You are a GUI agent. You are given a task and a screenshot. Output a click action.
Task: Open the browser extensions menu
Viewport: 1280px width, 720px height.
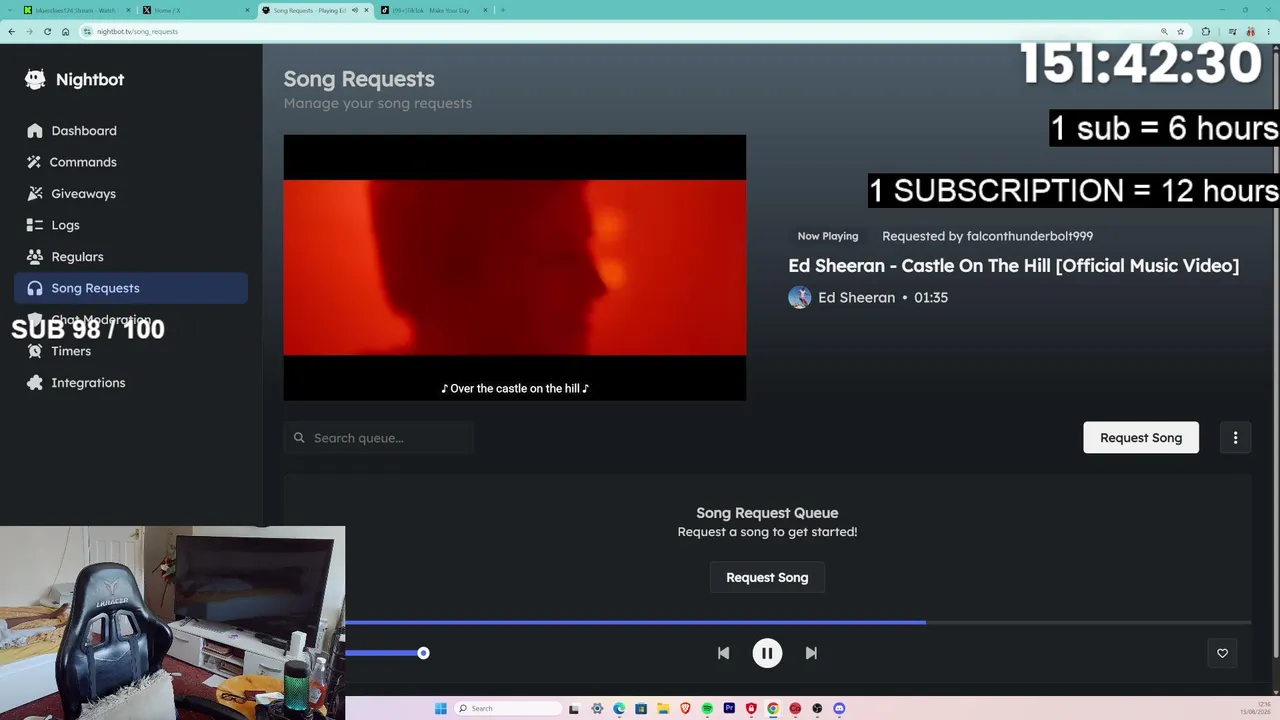pos(1206,31)
